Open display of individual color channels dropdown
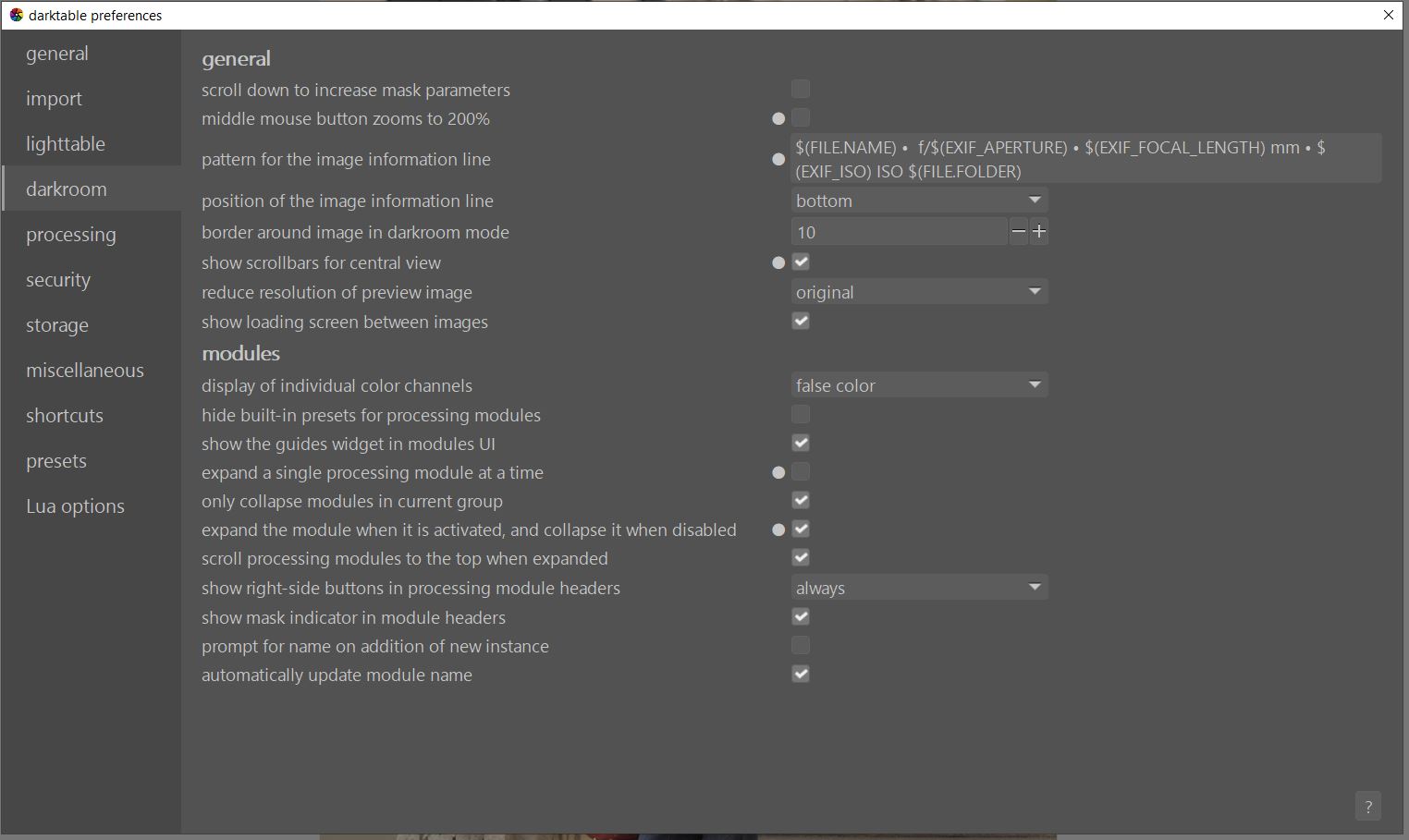The width and height of the screenshot is (1409, 840). [x=920, y=385]
